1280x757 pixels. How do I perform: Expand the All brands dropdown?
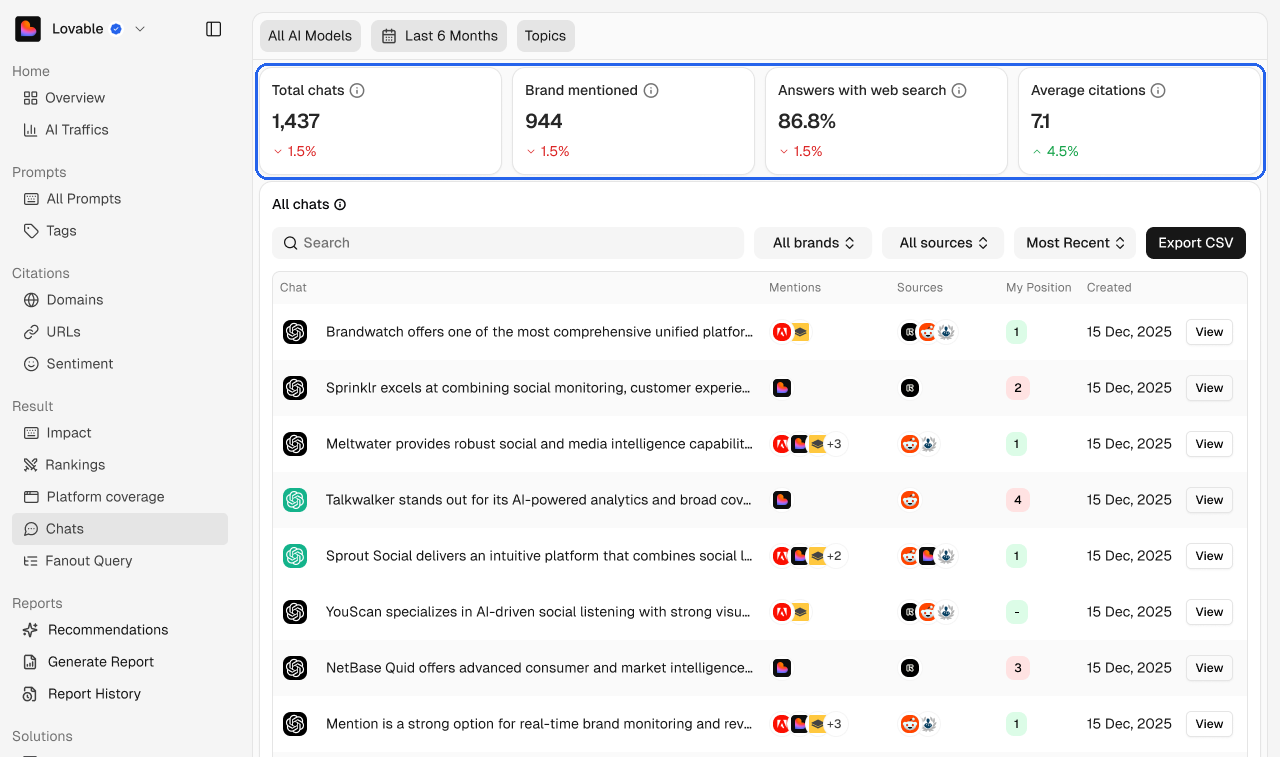click(813, 243)
